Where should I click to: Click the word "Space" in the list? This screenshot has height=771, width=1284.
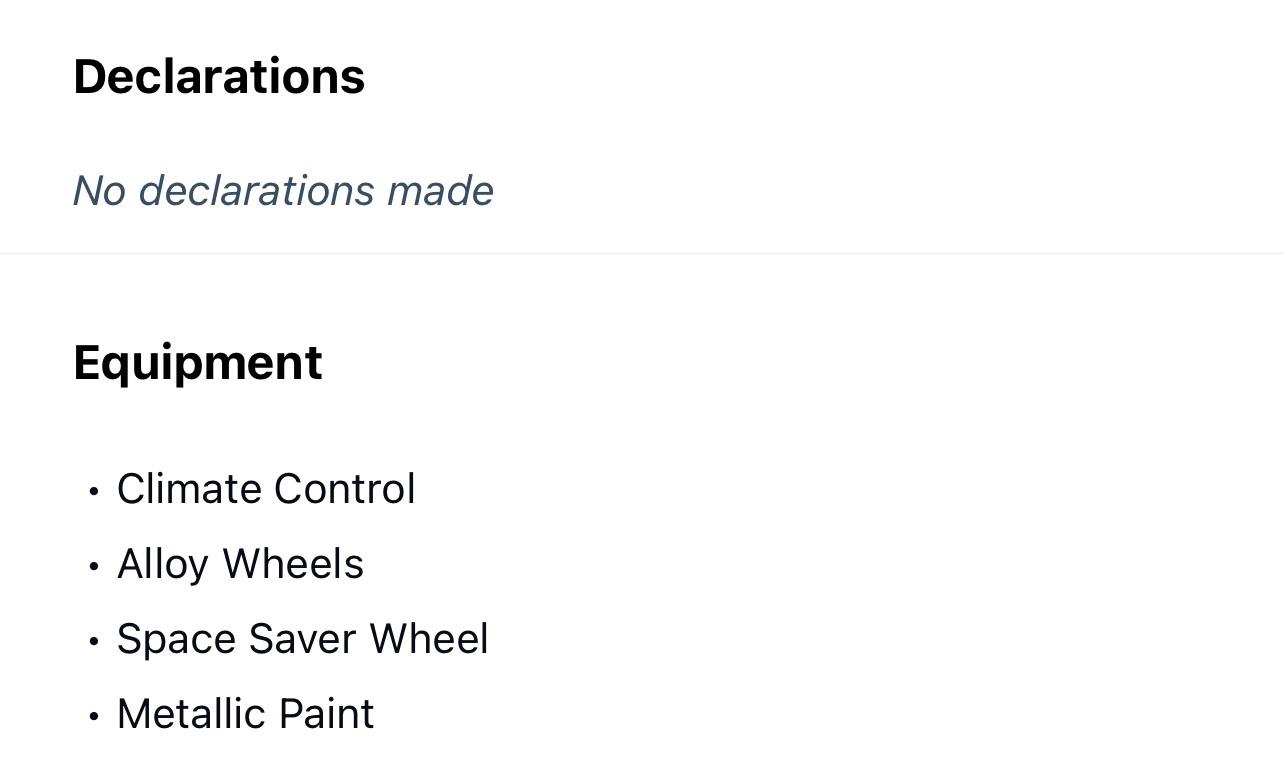[177, 639]
